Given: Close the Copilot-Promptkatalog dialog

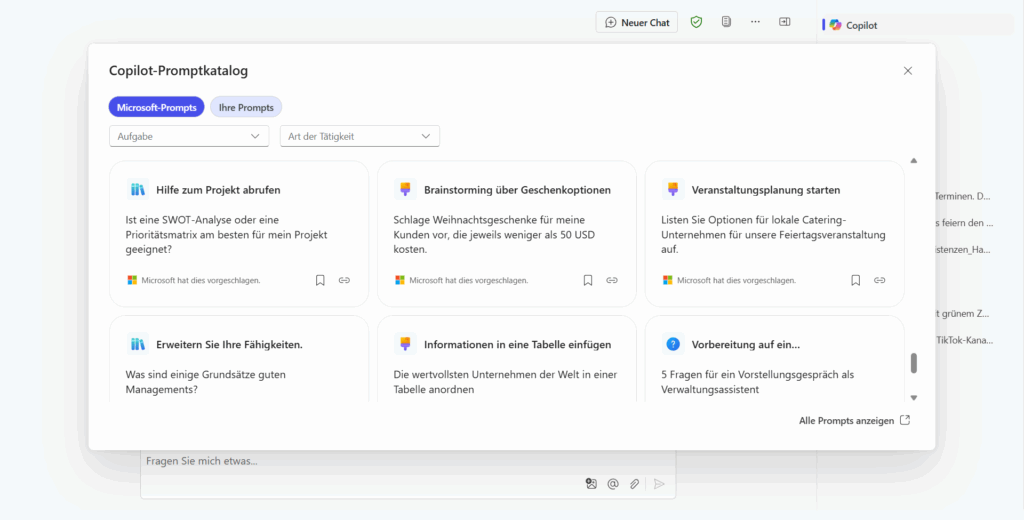Looking at the screenshot, I should click(x=908, y=71).
